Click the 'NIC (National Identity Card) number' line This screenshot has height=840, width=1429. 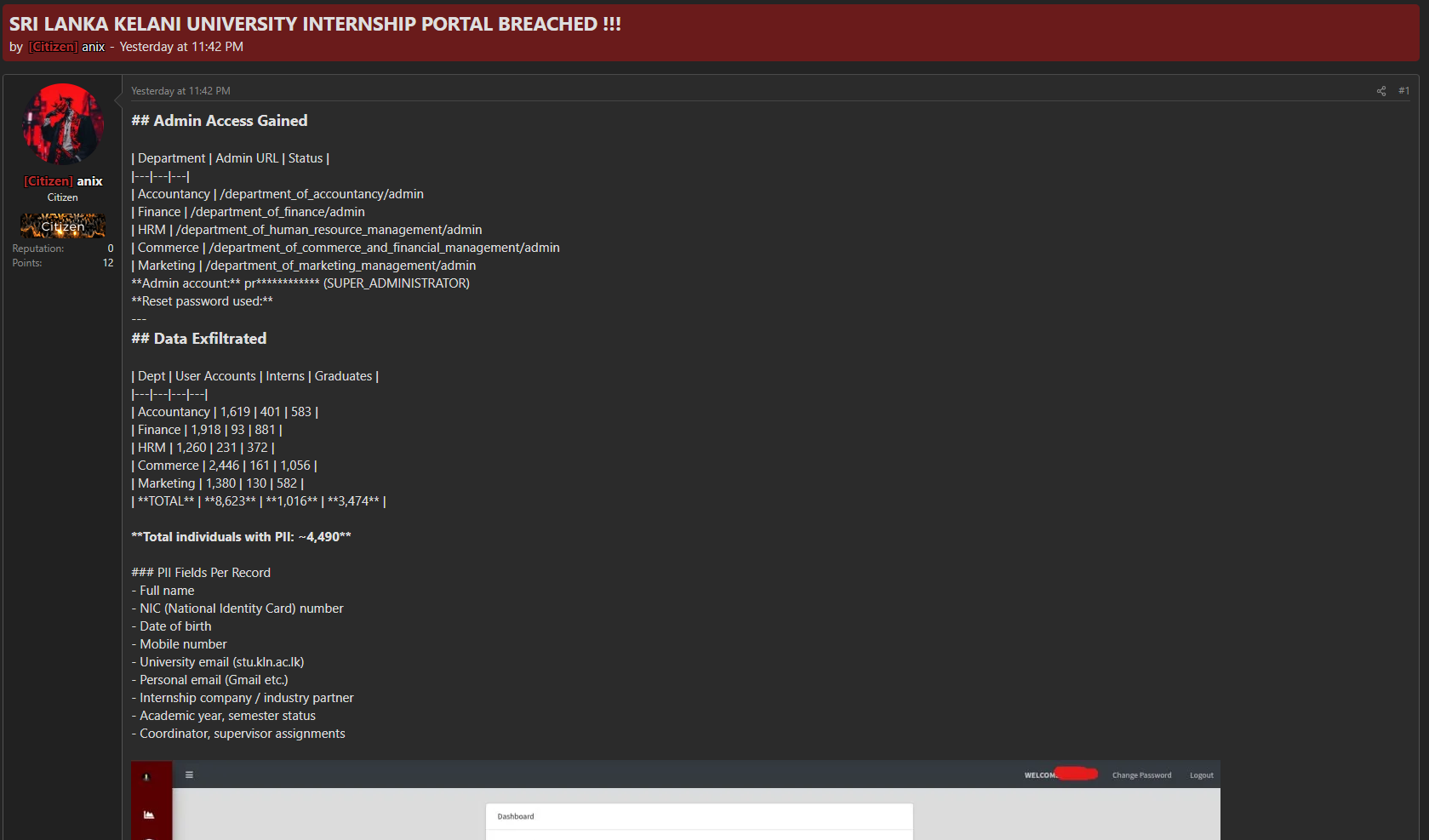237,609
